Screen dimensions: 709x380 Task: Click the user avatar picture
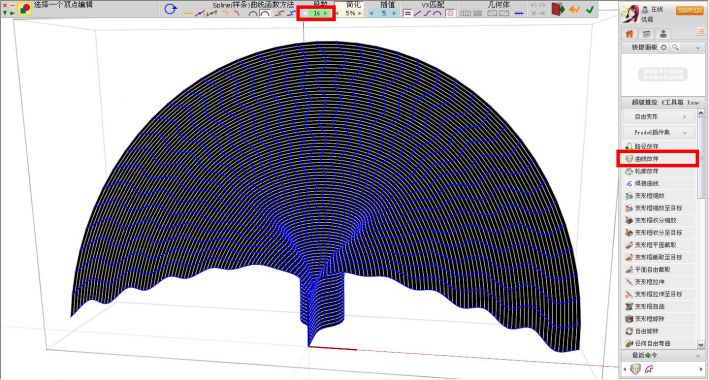pos(630,14)
